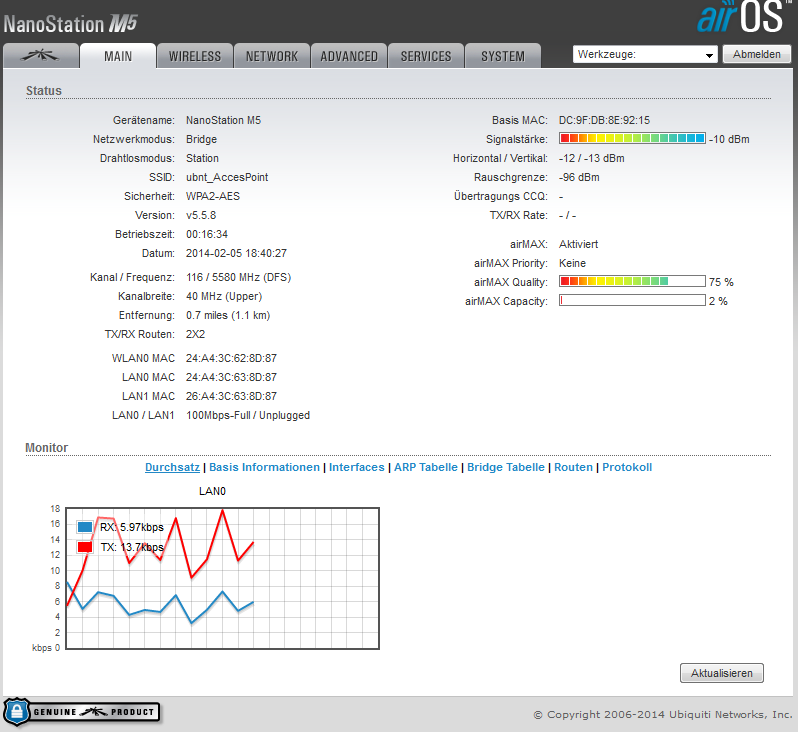Viewport: 798px width, 732px height.
Task: Open the ARP Tabelle link
Action: tap(426, 467)
